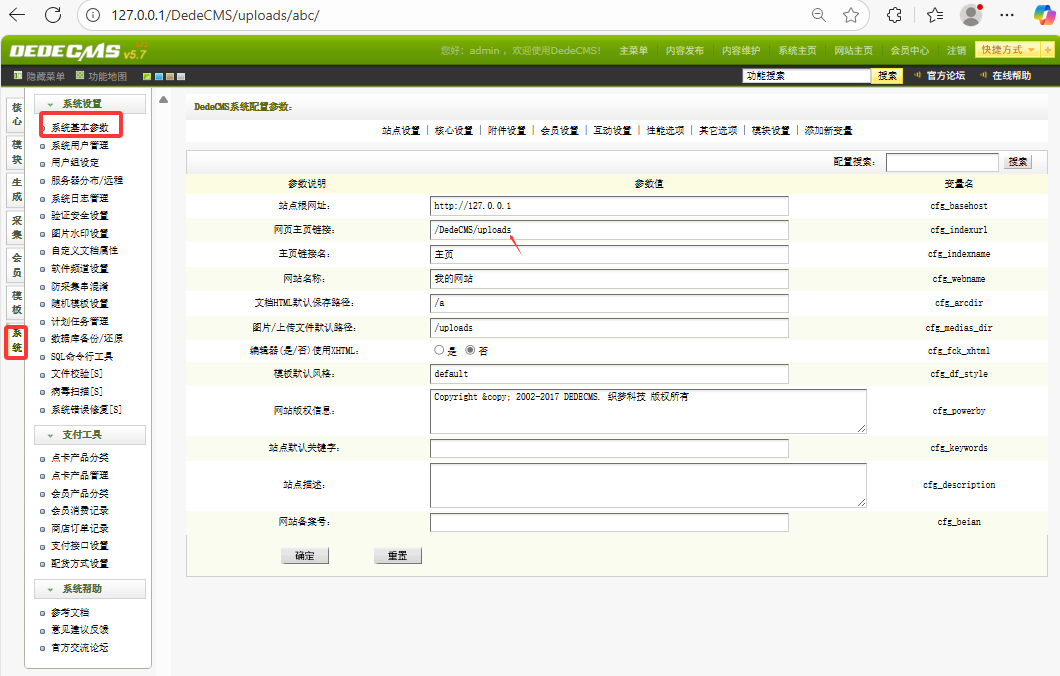Collapse the 支付工具 sidebar section

[90, 435]
